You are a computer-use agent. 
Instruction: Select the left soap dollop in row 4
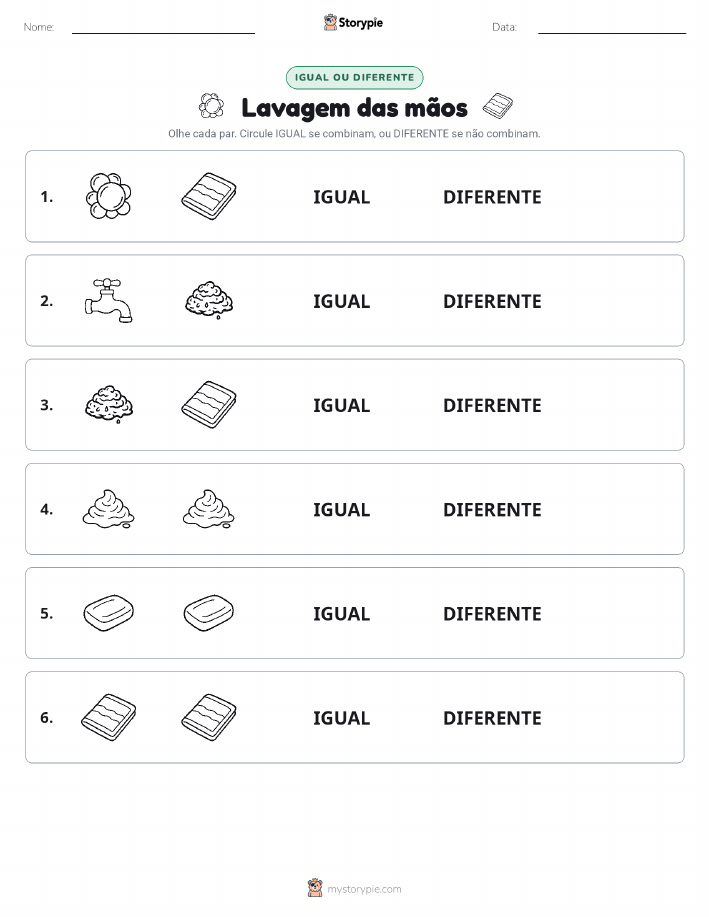point(109,509)
